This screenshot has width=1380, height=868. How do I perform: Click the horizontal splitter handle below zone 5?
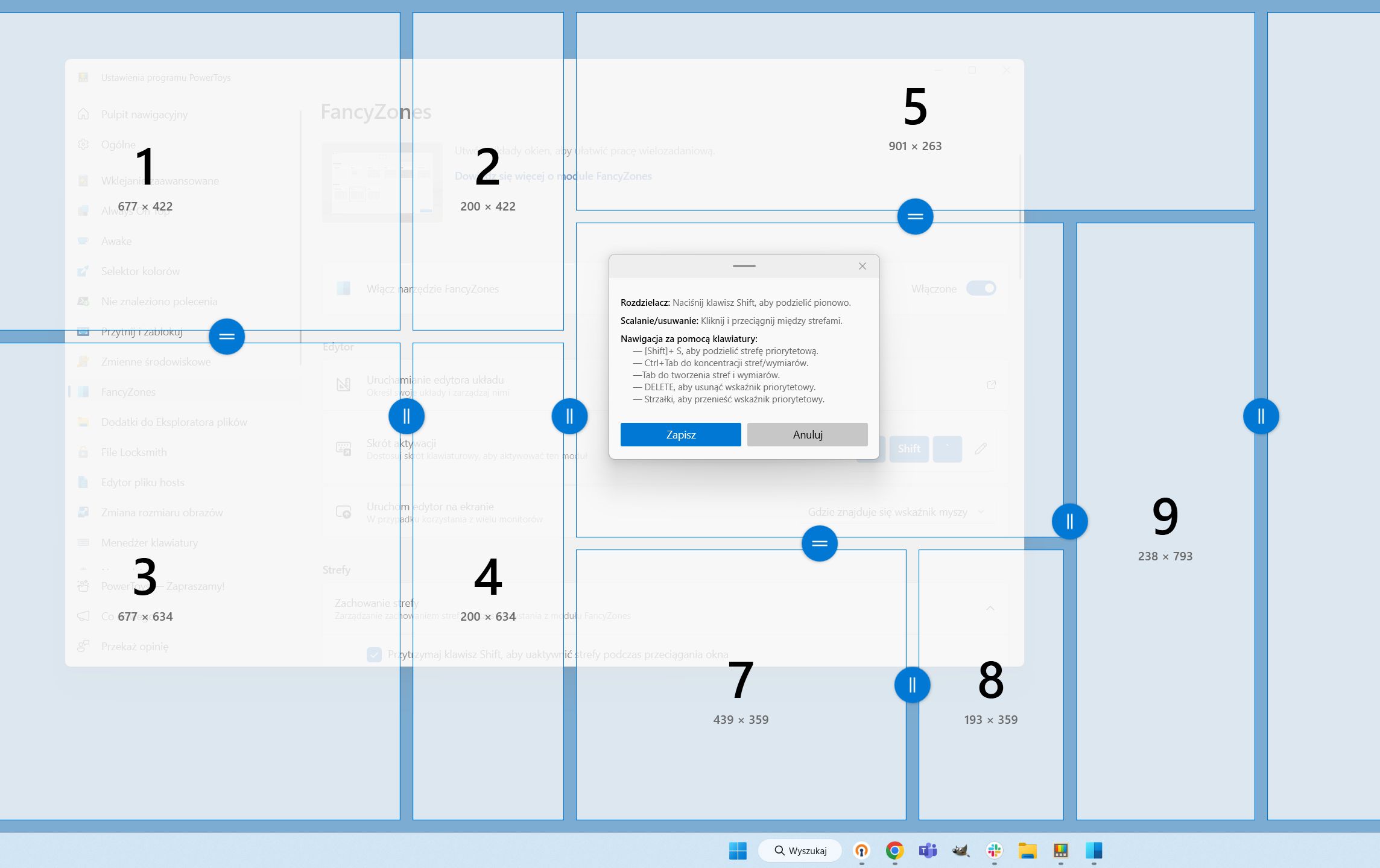pos(915,217)
